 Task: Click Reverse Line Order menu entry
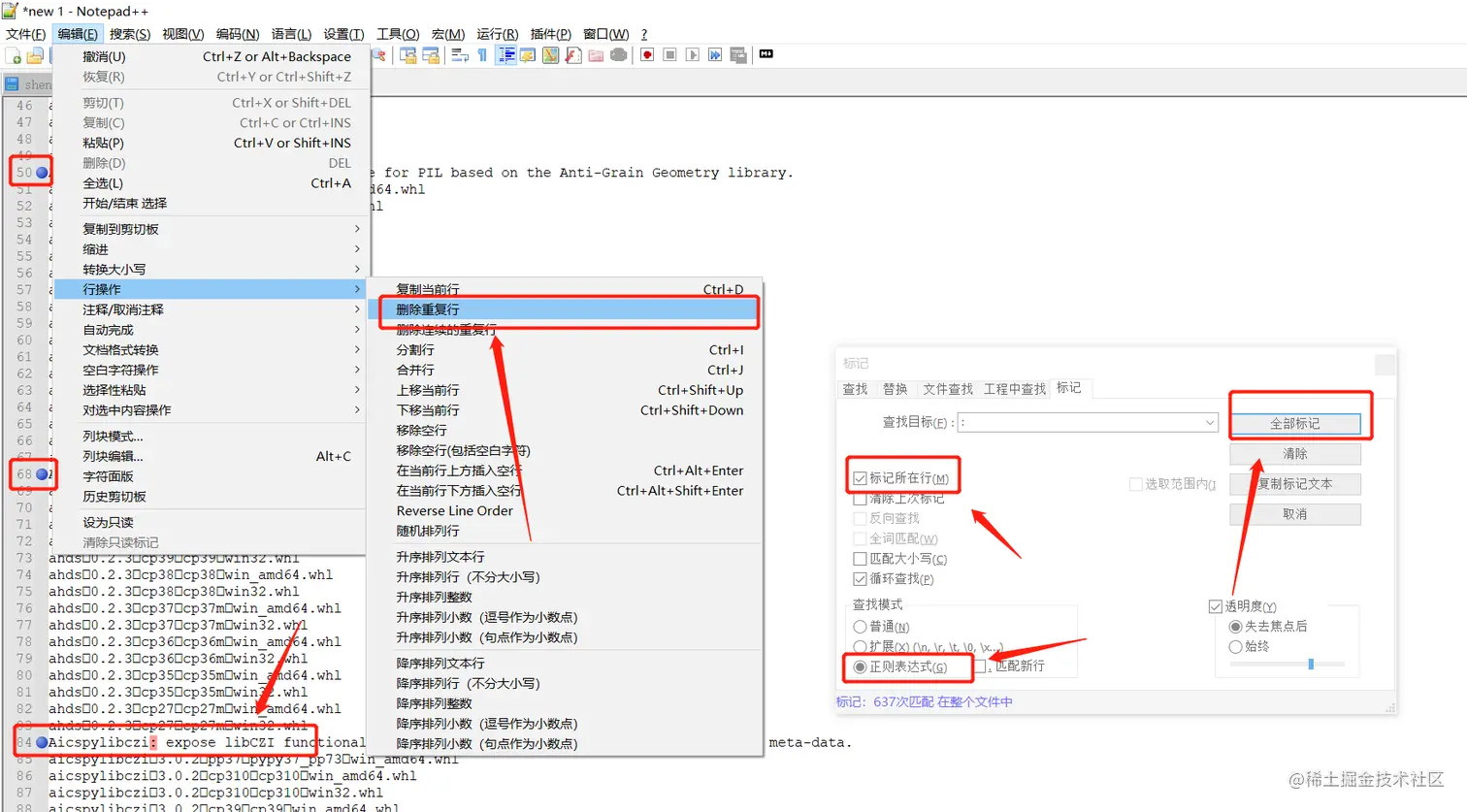coord(565,511)
